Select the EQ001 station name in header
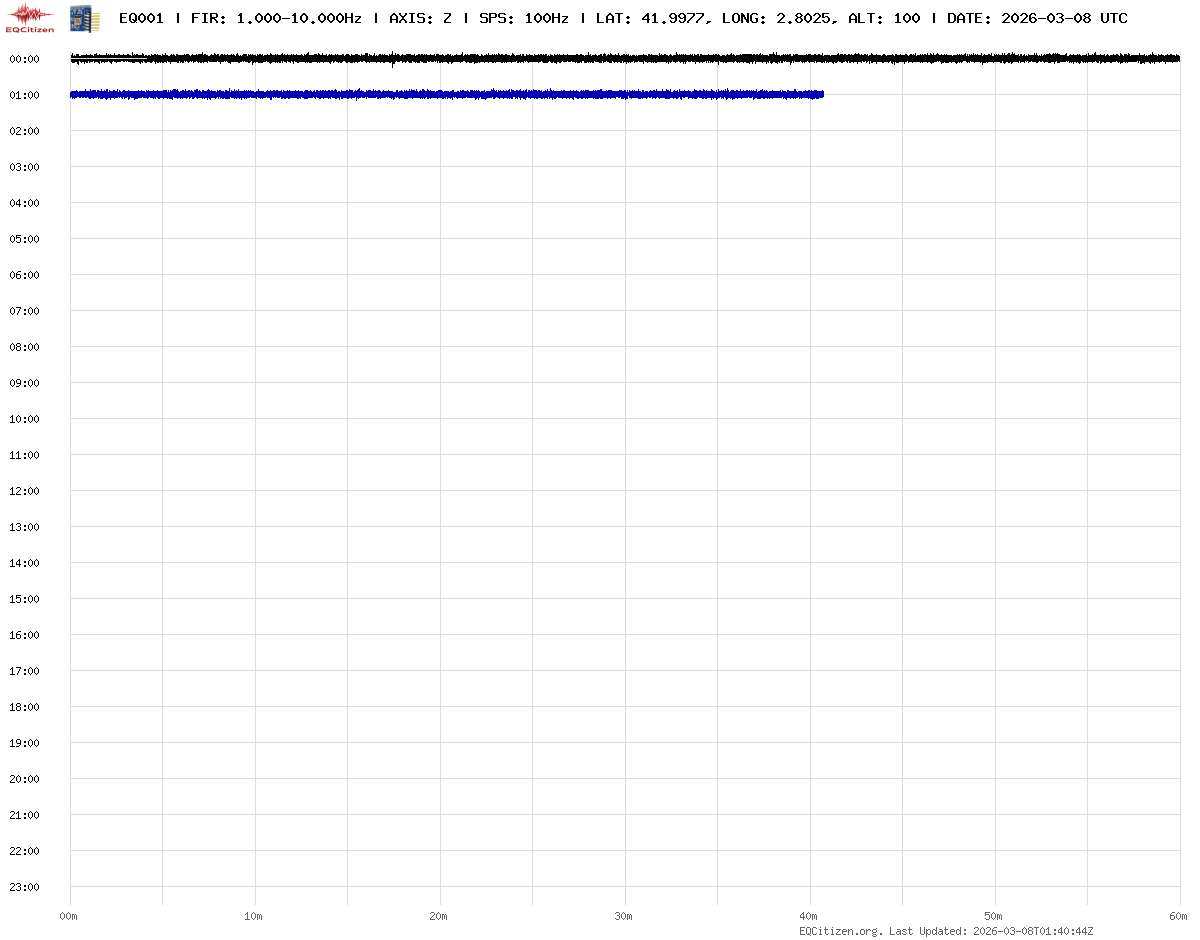This screenshot has height=940, width=1200. click(141, 18)
